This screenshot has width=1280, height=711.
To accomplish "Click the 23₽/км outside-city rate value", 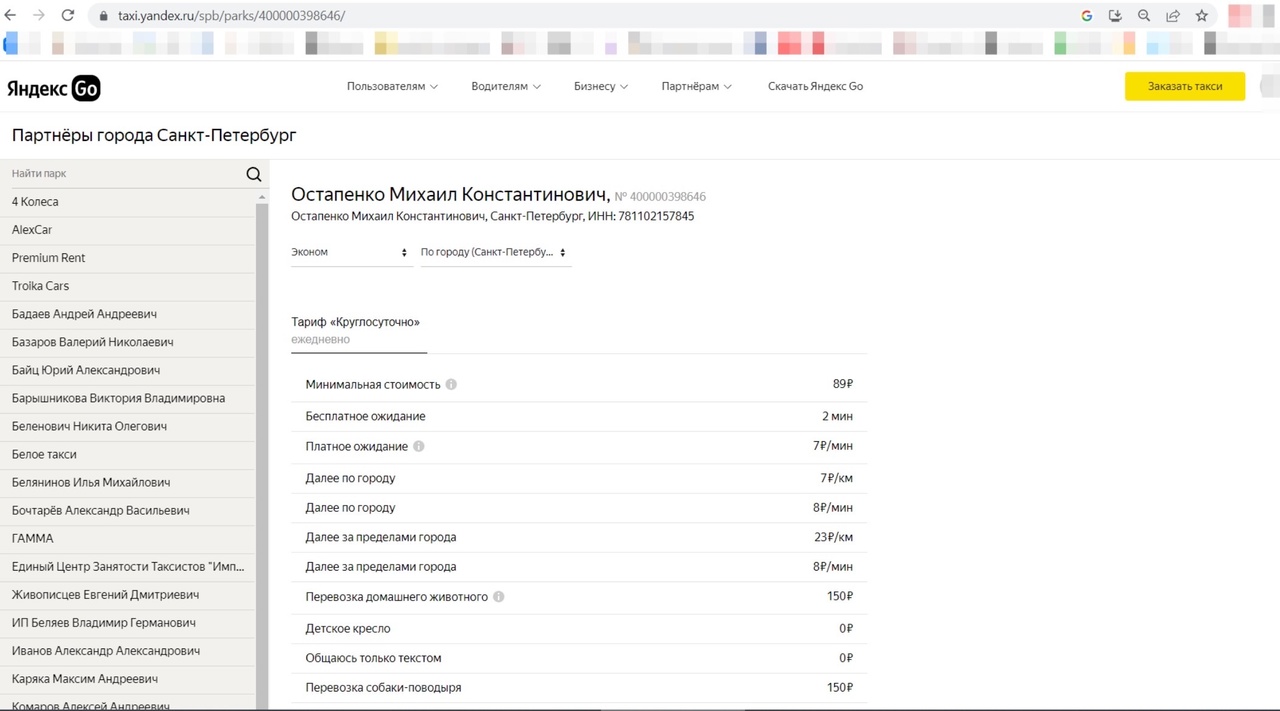I will 833,537.
